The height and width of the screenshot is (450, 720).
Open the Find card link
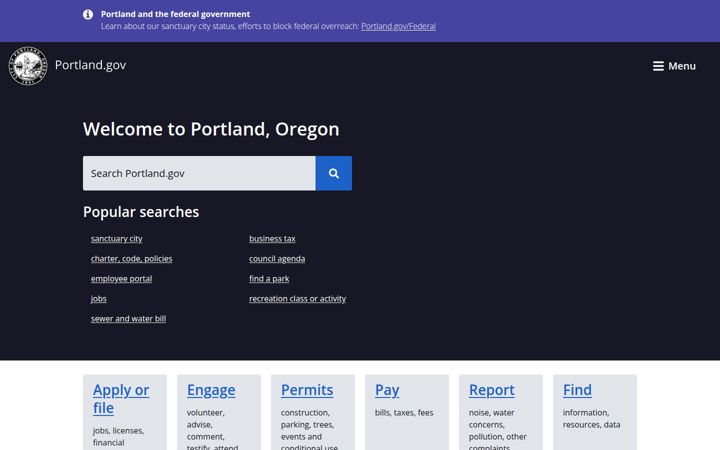577,390
